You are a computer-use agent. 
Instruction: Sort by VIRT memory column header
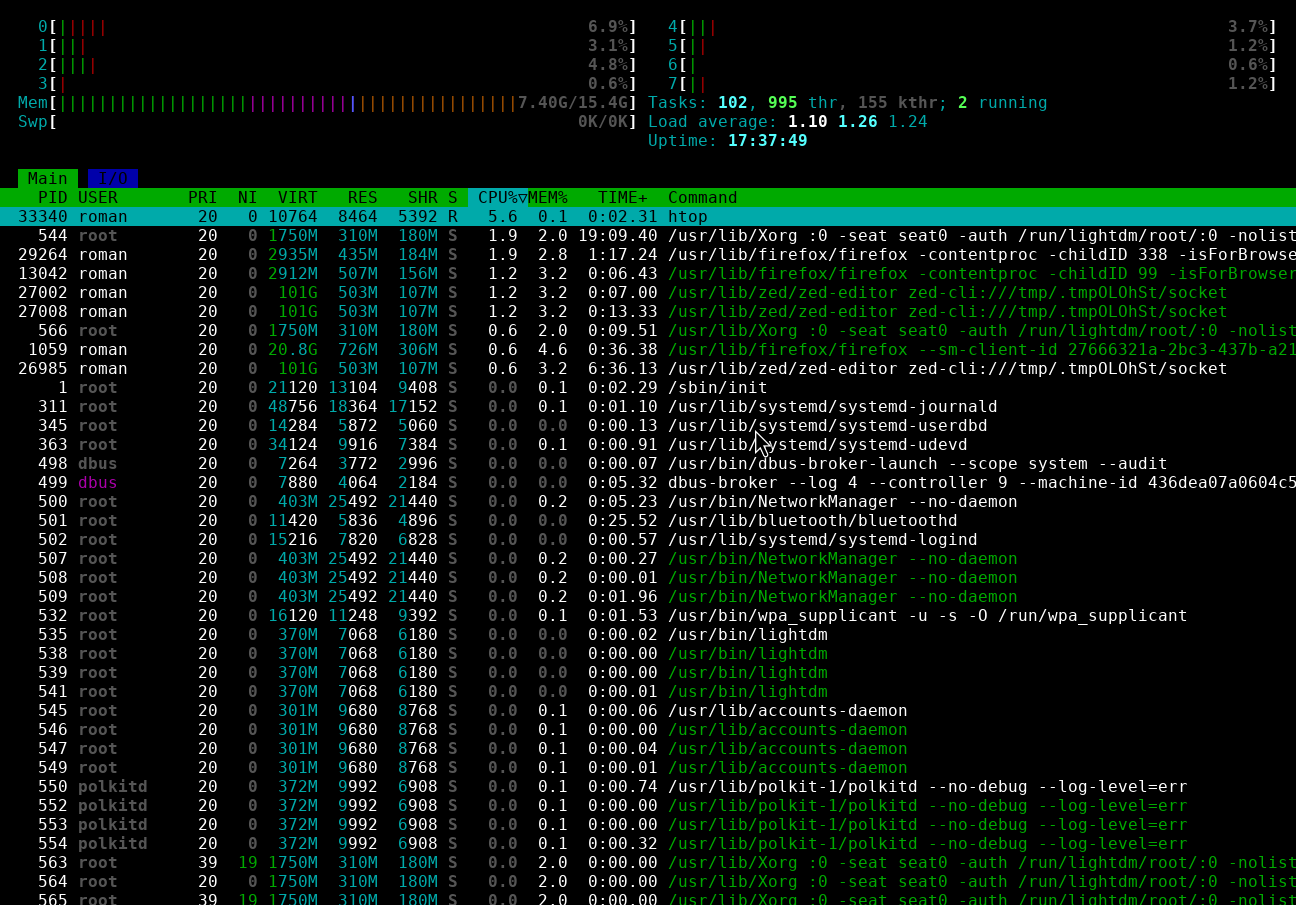tap(297, 198)
